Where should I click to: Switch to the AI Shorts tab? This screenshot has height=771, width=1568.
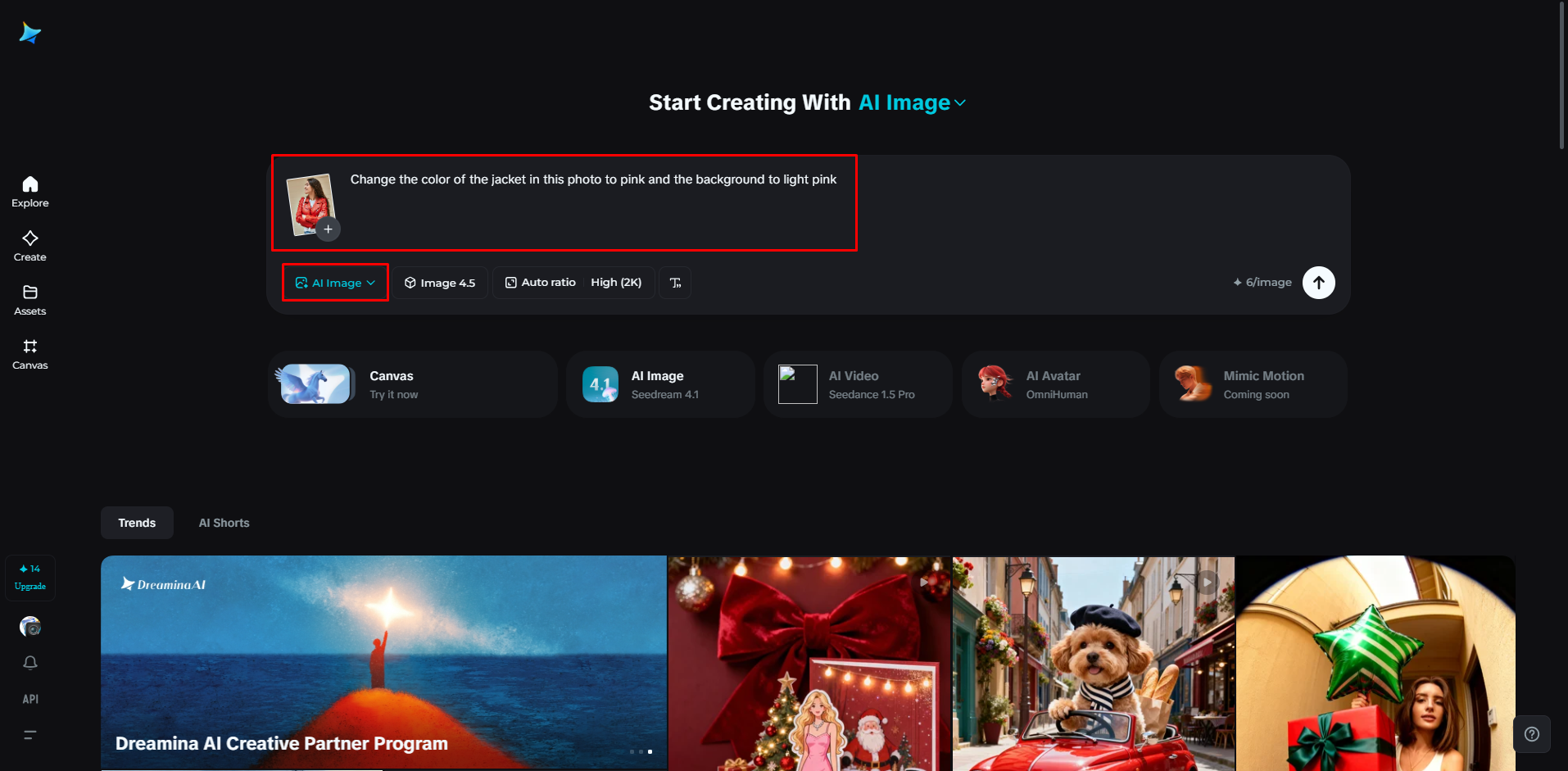pyautogui.click(x=224, y=523)
